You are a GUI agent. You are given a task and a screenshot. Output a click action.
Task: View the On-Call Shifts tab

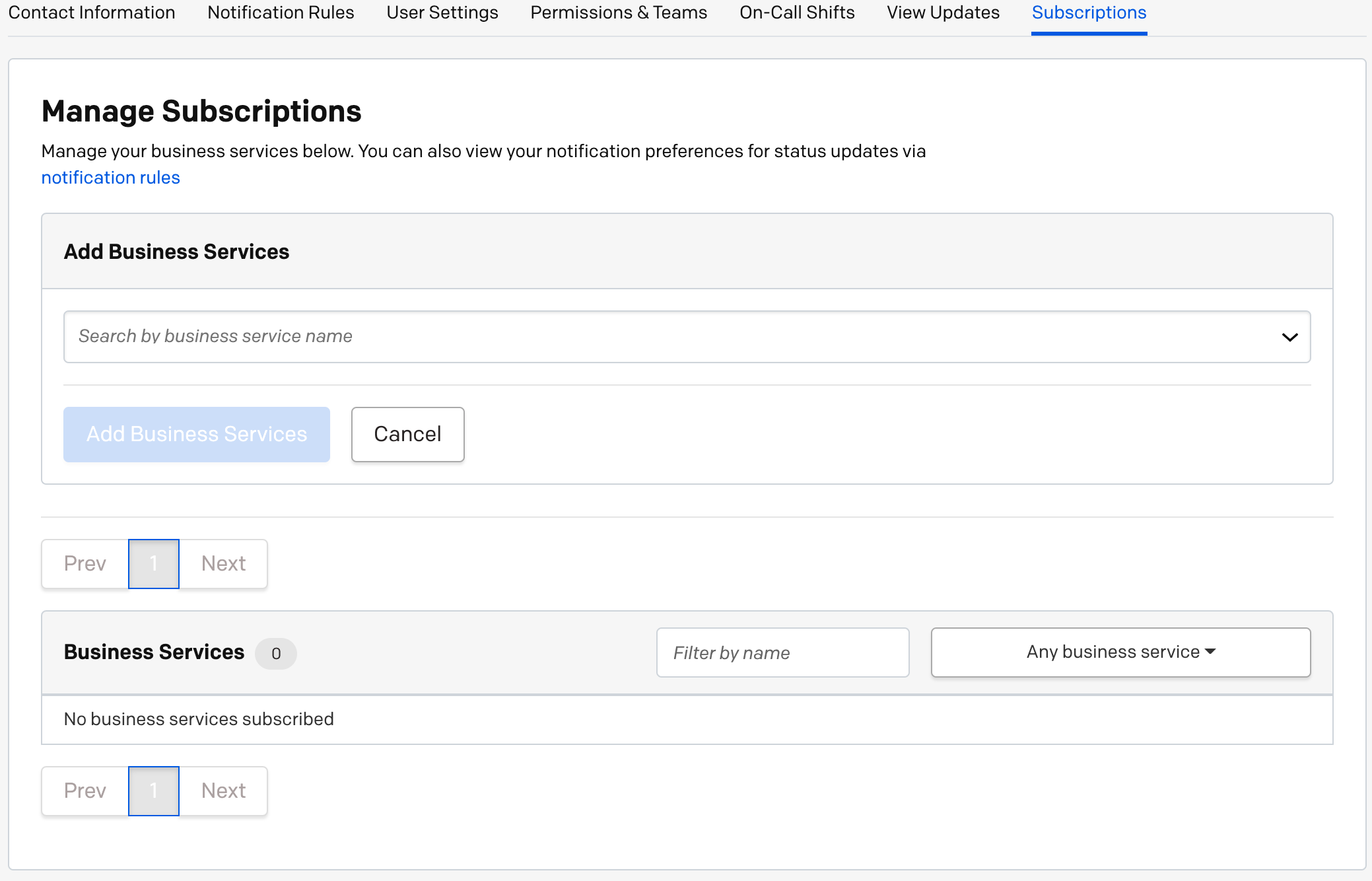point(797,13)
